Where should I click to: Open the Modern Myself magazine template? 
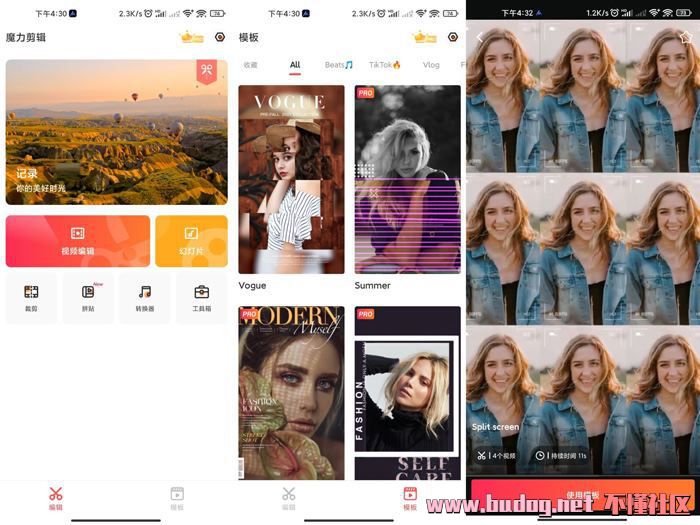[x=292, y=393]
